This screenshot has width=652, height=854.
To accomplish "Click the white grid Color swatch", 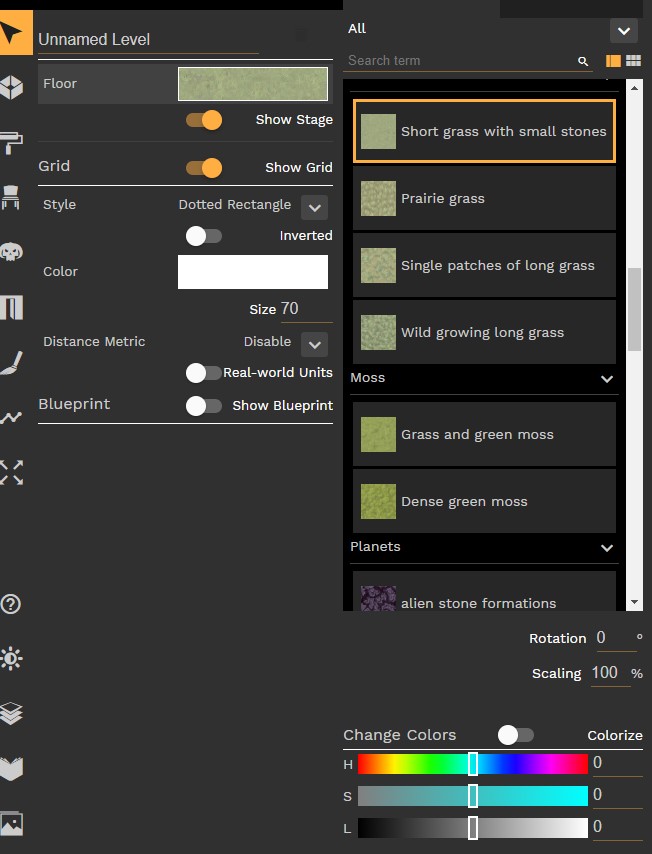I will tap(253, 272).
